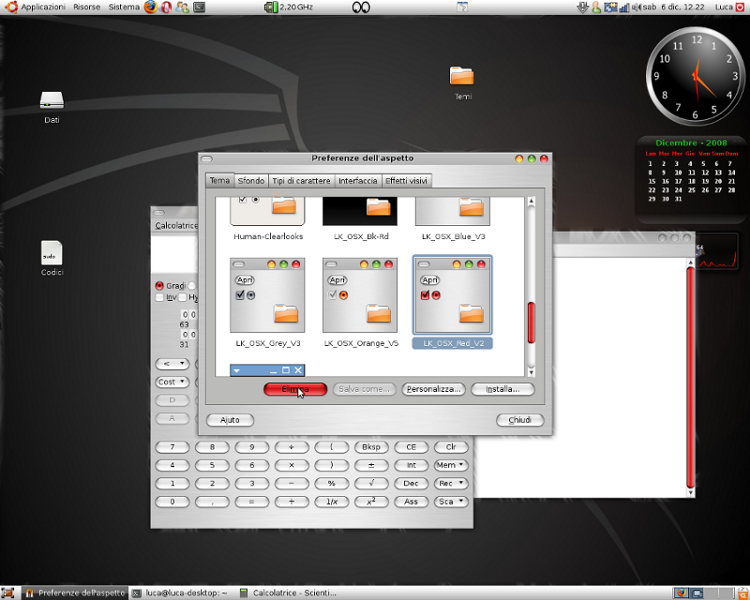Switch to the Interfaccia tab
Image resolution: width=750 pixels, height=600 pixels.
coord(358,180)
